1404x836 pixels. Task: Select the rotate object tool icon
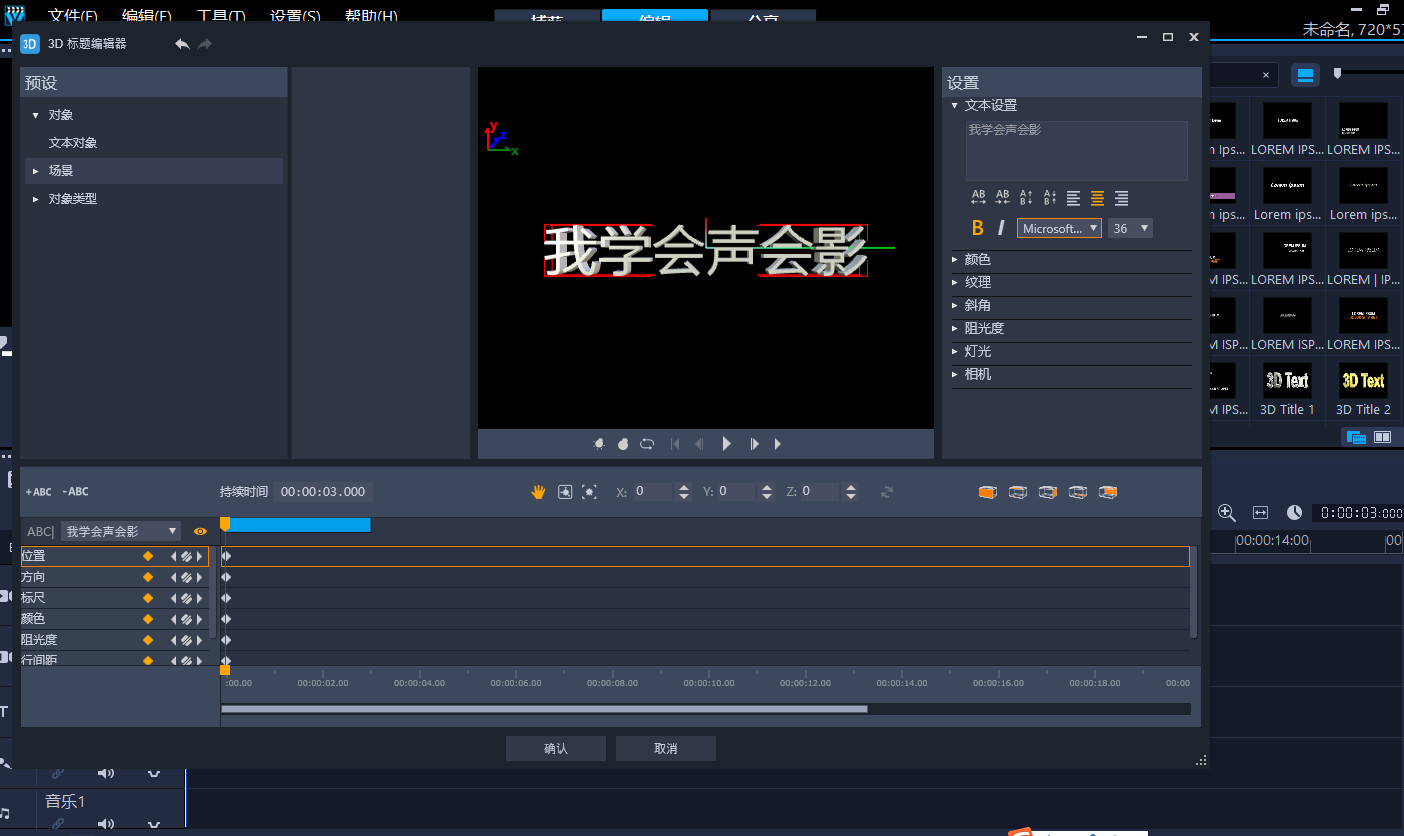coord(565,491)
